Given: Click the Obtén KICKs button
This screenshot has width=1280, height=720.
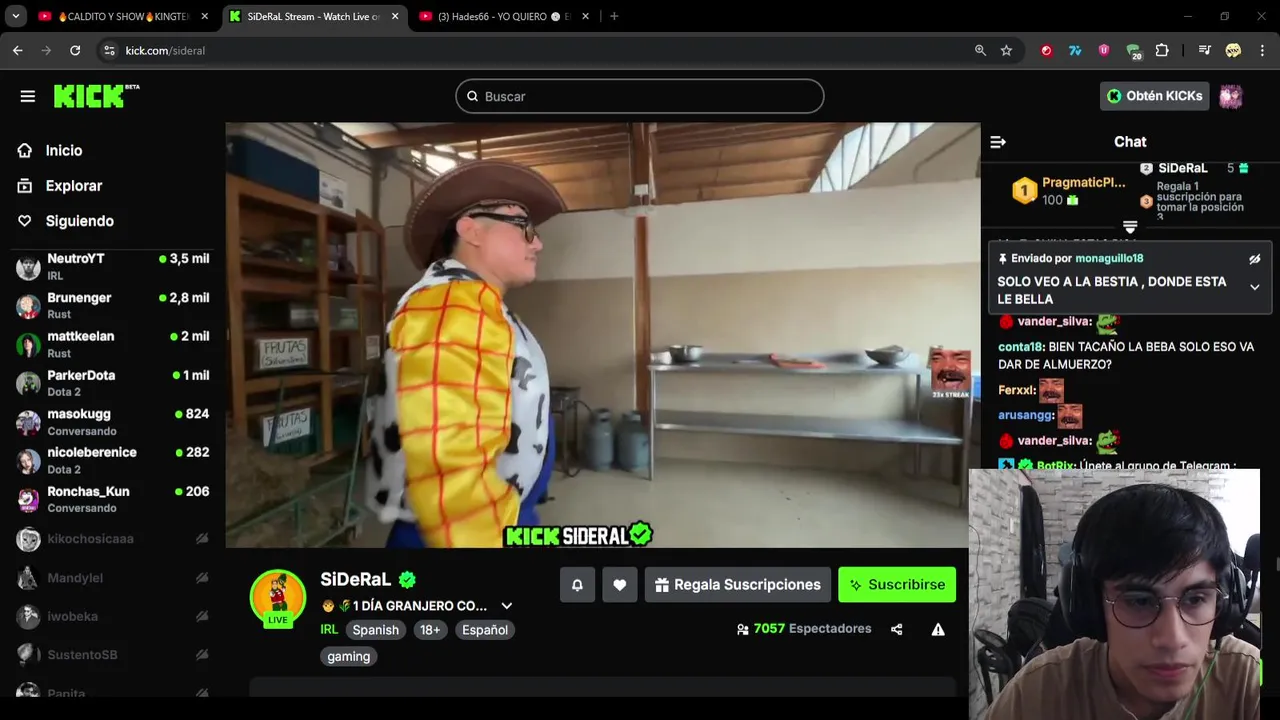Looking at the screenshot, I should 1154,96.
